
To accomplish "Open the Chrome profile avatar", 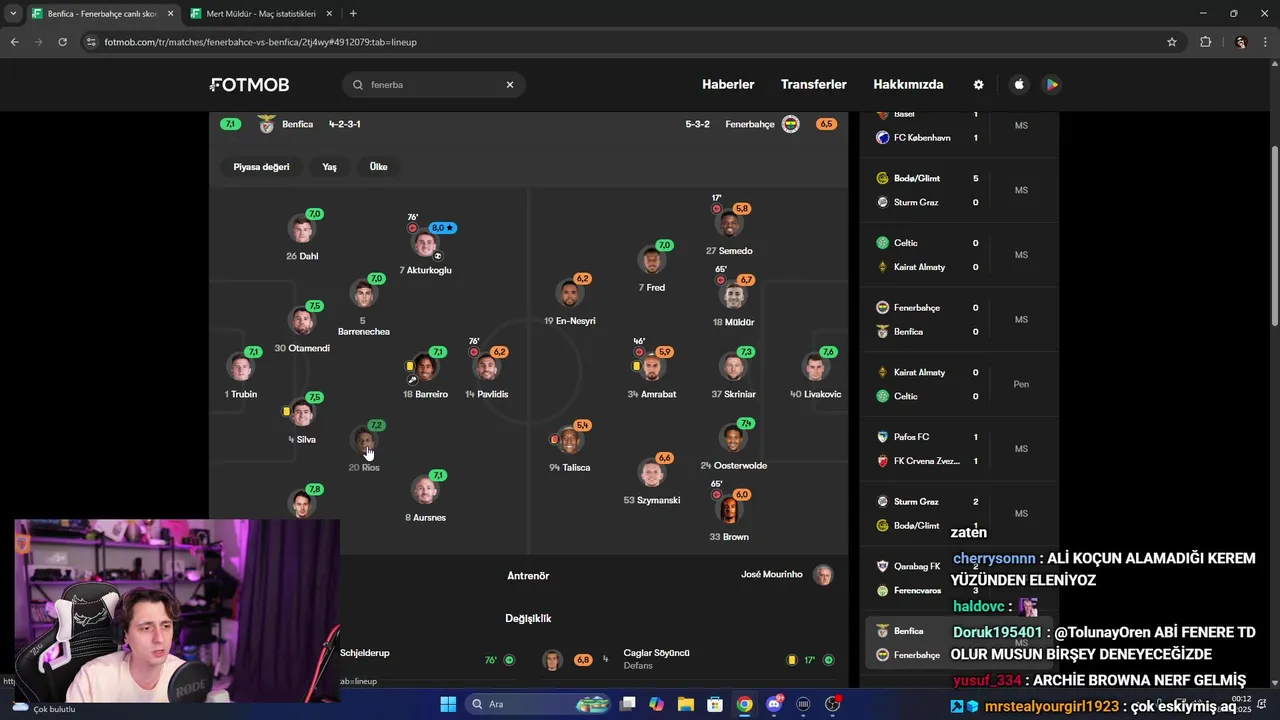I will (1241, 42).
